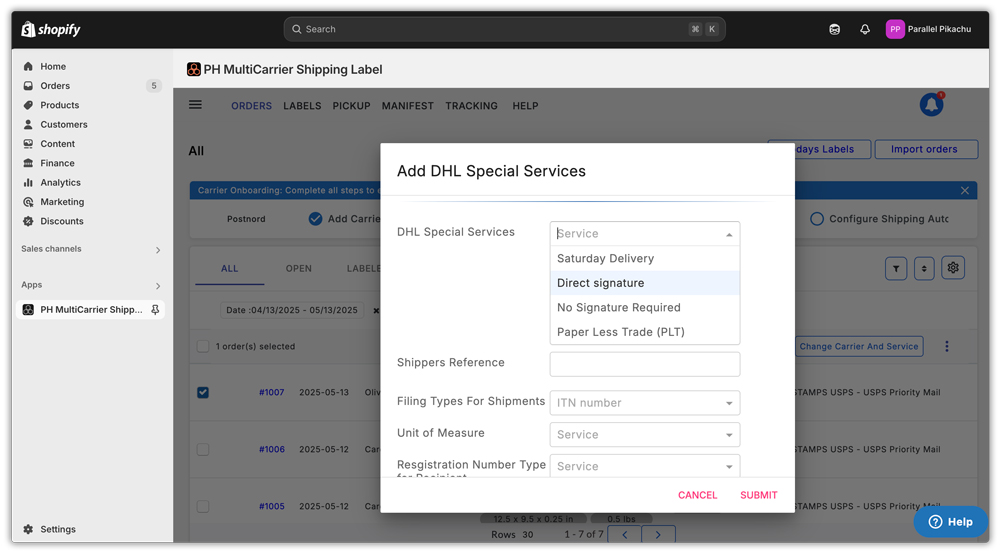
Task: Open the blue app notification bell
Action: click(931, 105)
